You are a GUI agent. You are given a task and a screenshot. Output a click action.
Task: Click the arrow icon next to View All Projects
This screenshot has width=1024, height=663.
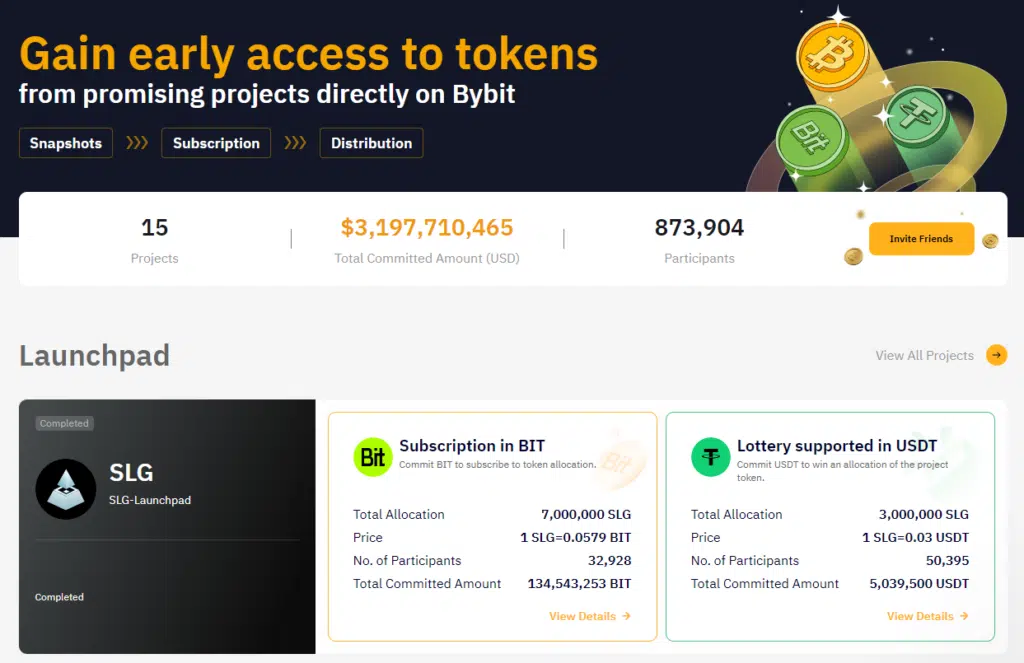[x=997, y=355]
